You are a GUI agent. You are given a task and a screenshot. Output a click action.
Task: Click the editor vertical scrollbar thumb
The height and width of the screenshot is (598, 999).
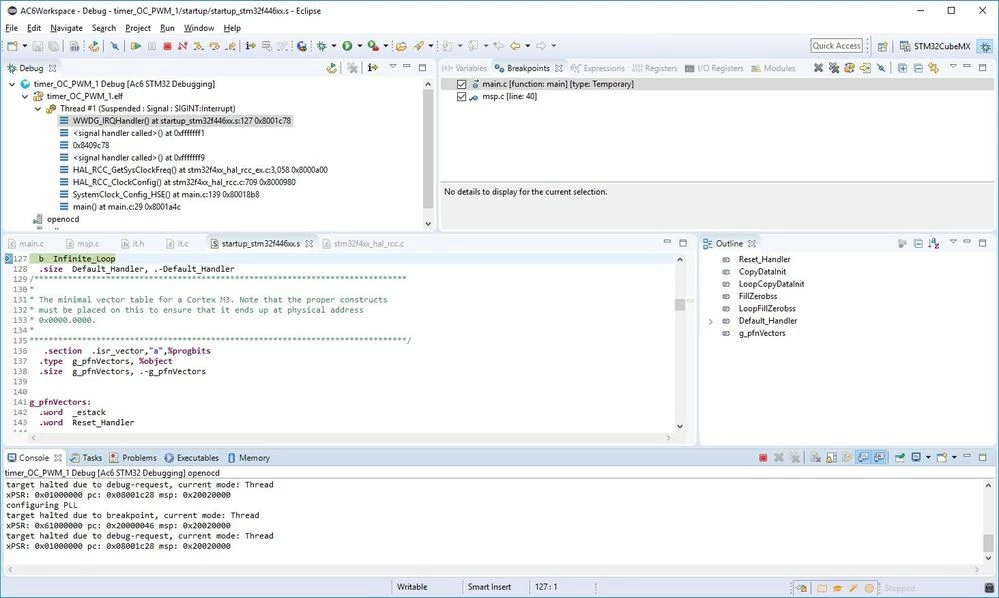pyautogui.click(x=680, y=304)
